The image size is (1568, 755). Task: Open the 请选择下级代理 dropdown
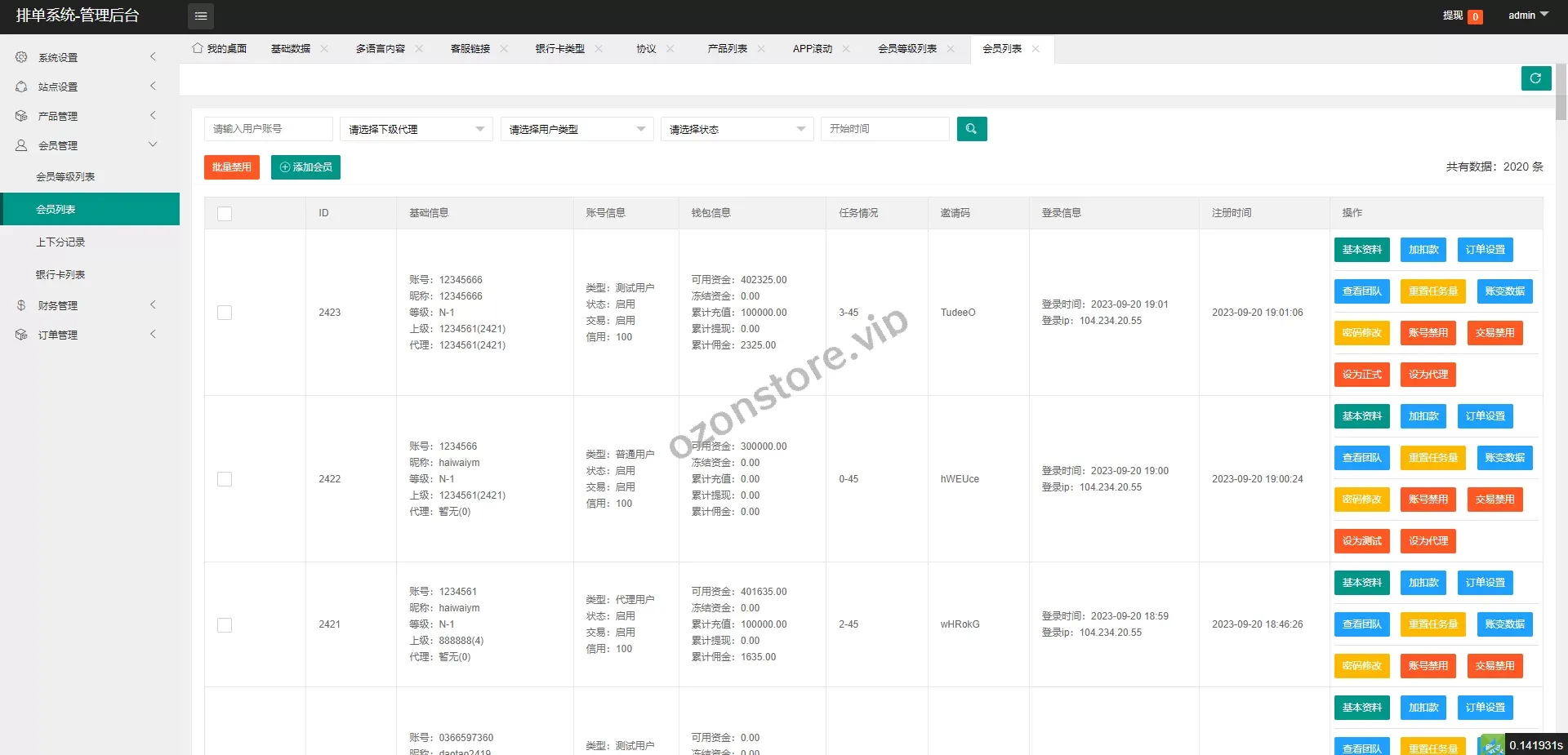tap(416, 129)
